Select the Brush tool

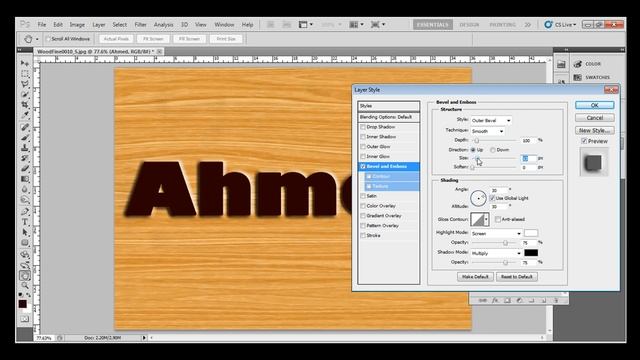[x=25, y=138]
